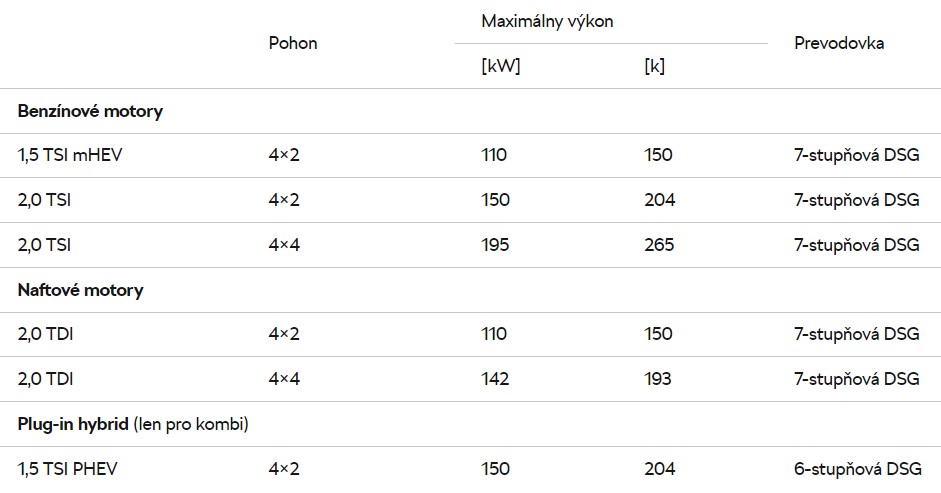Select the 265 horsepower value

659,244
